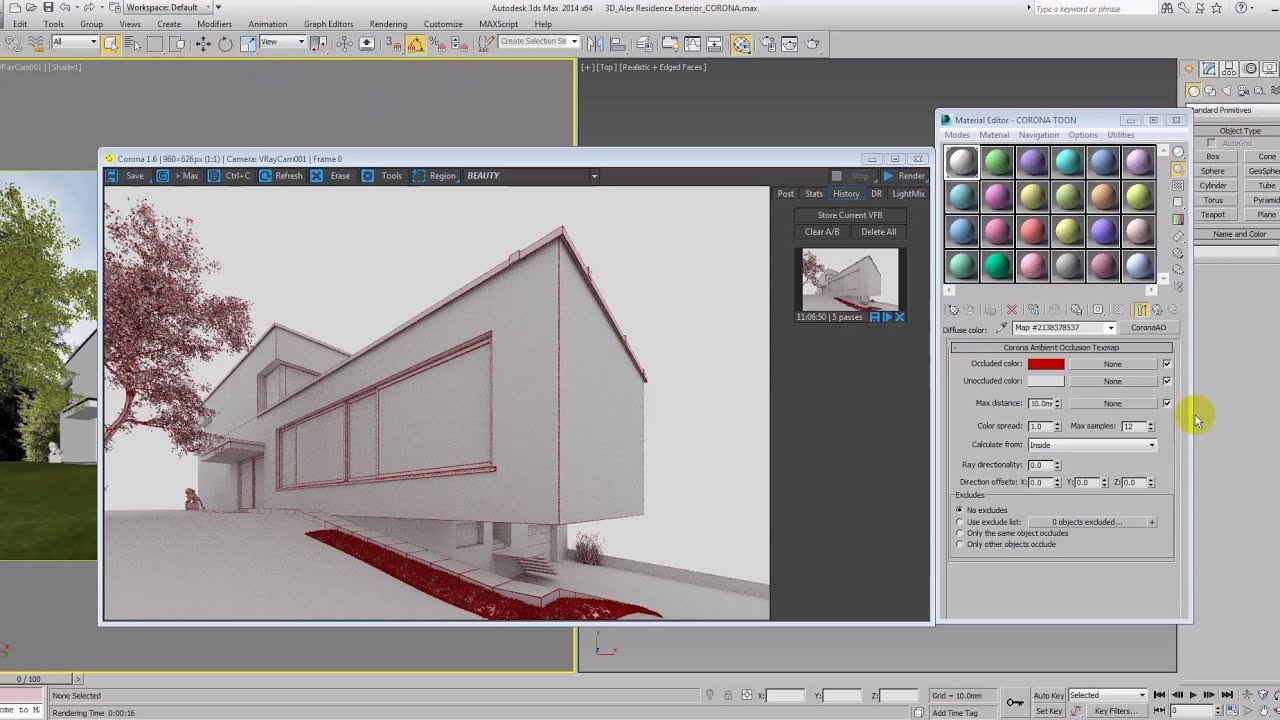Collapse the Corona Ambient Occlusion Texmap rollout
The height and width of the screenshot is (720, 1280).
[x=1061, y=348]
